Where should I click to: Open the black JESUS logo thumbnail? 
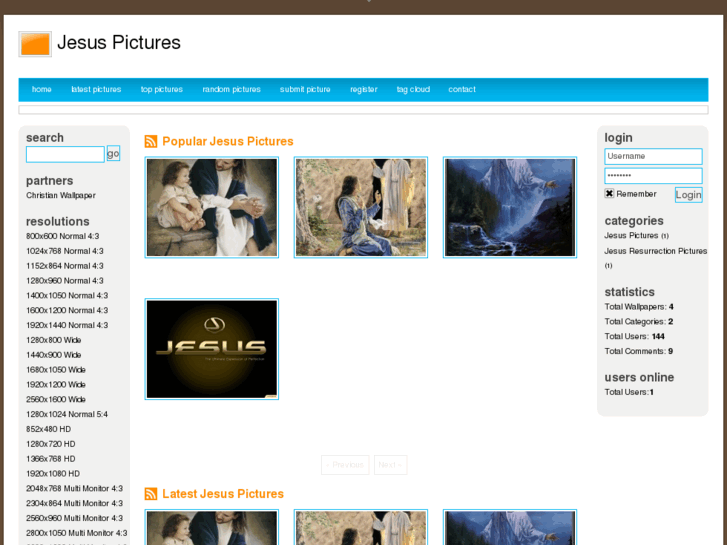pos(212,349)
